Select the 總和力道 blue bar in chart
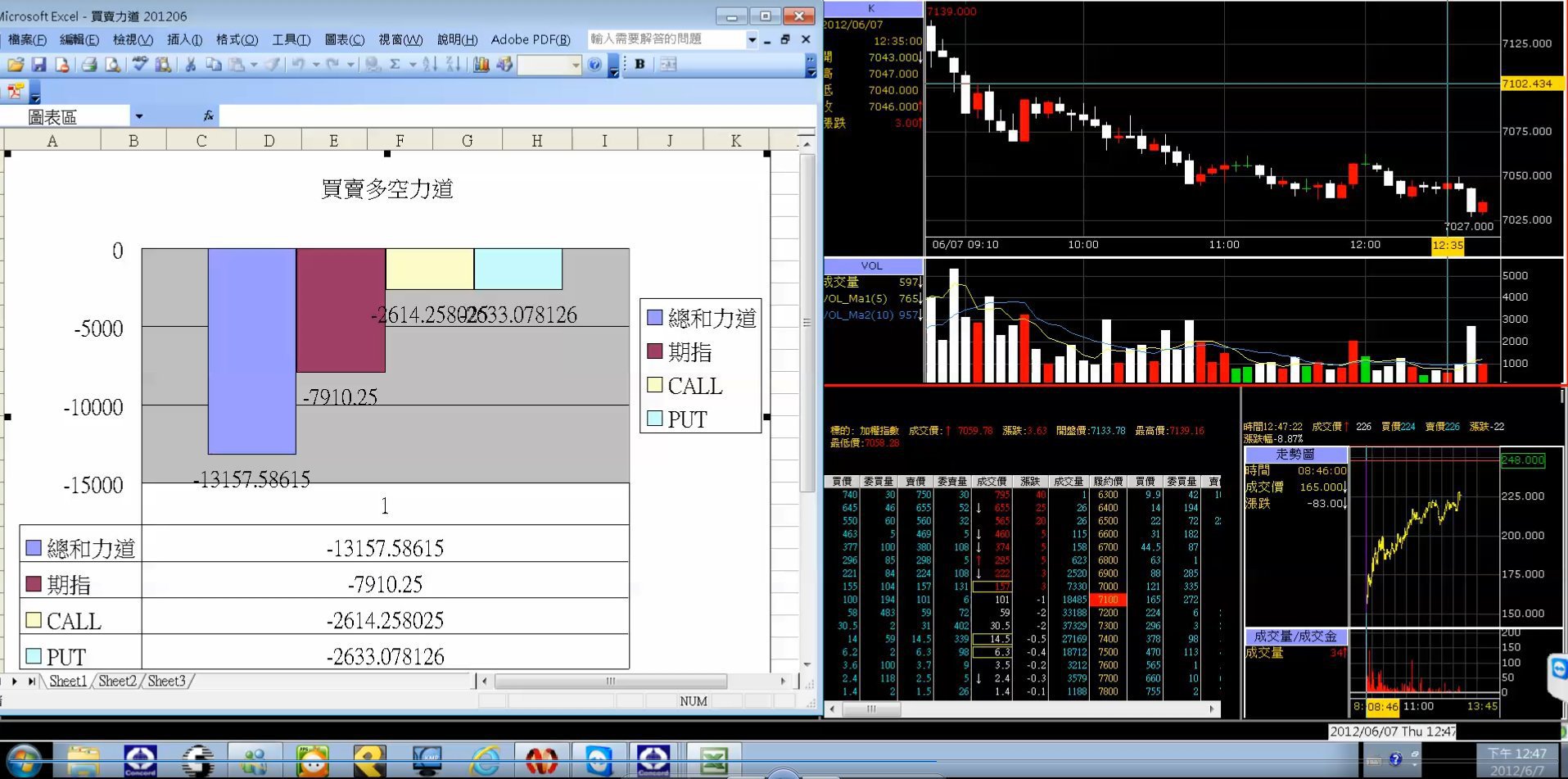The height and width of the screenshot is (779, 1568). [x=251, y=351]
